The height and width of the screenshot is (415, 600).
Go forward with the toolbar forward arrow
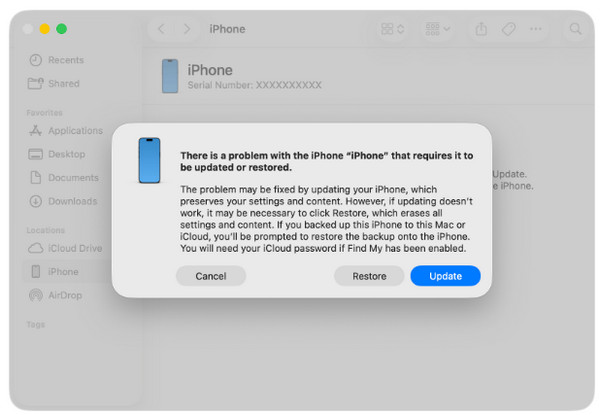(x=186, y=29)
